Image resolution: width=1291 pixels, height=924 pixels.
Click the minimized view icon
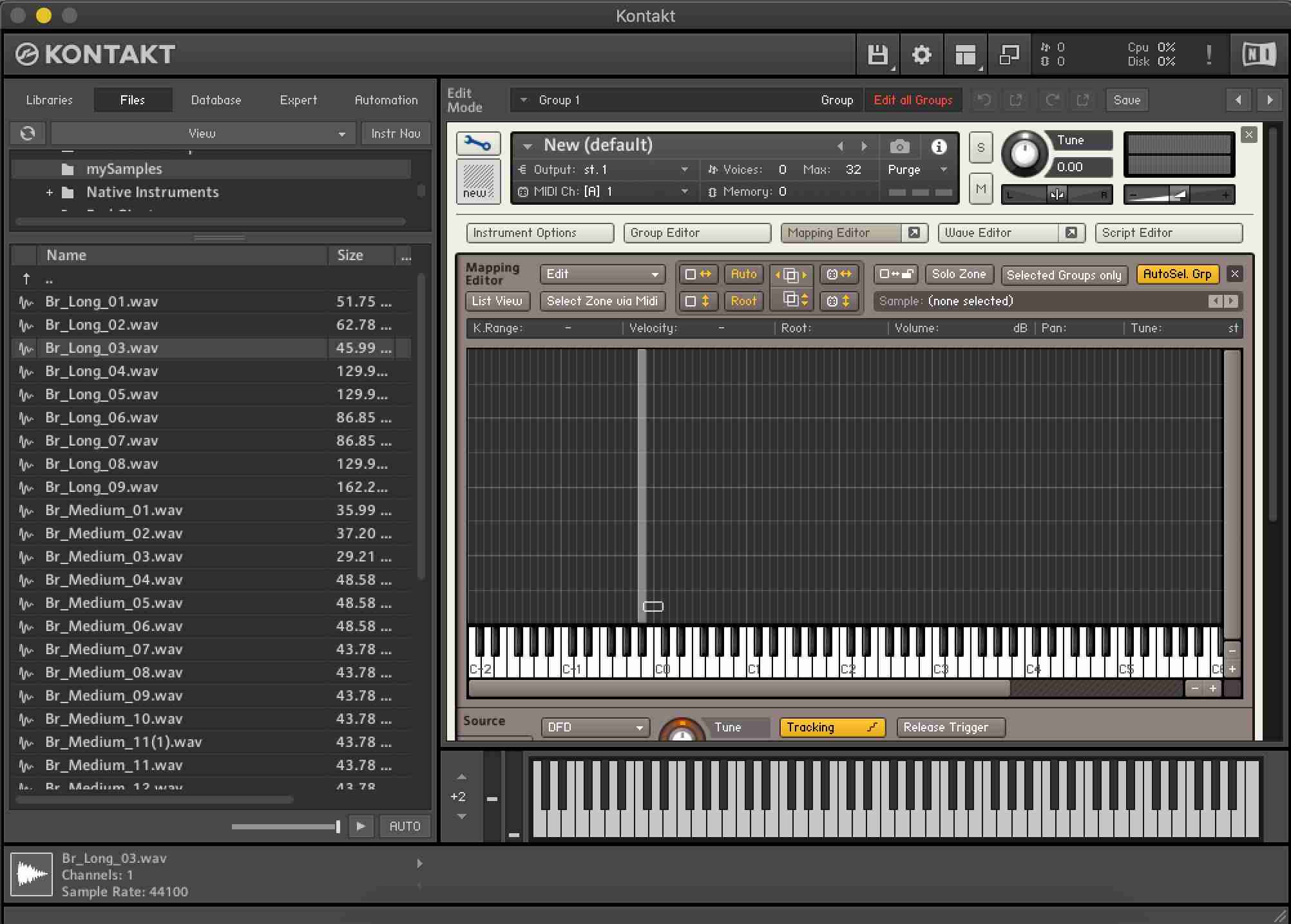point(1009,55)
